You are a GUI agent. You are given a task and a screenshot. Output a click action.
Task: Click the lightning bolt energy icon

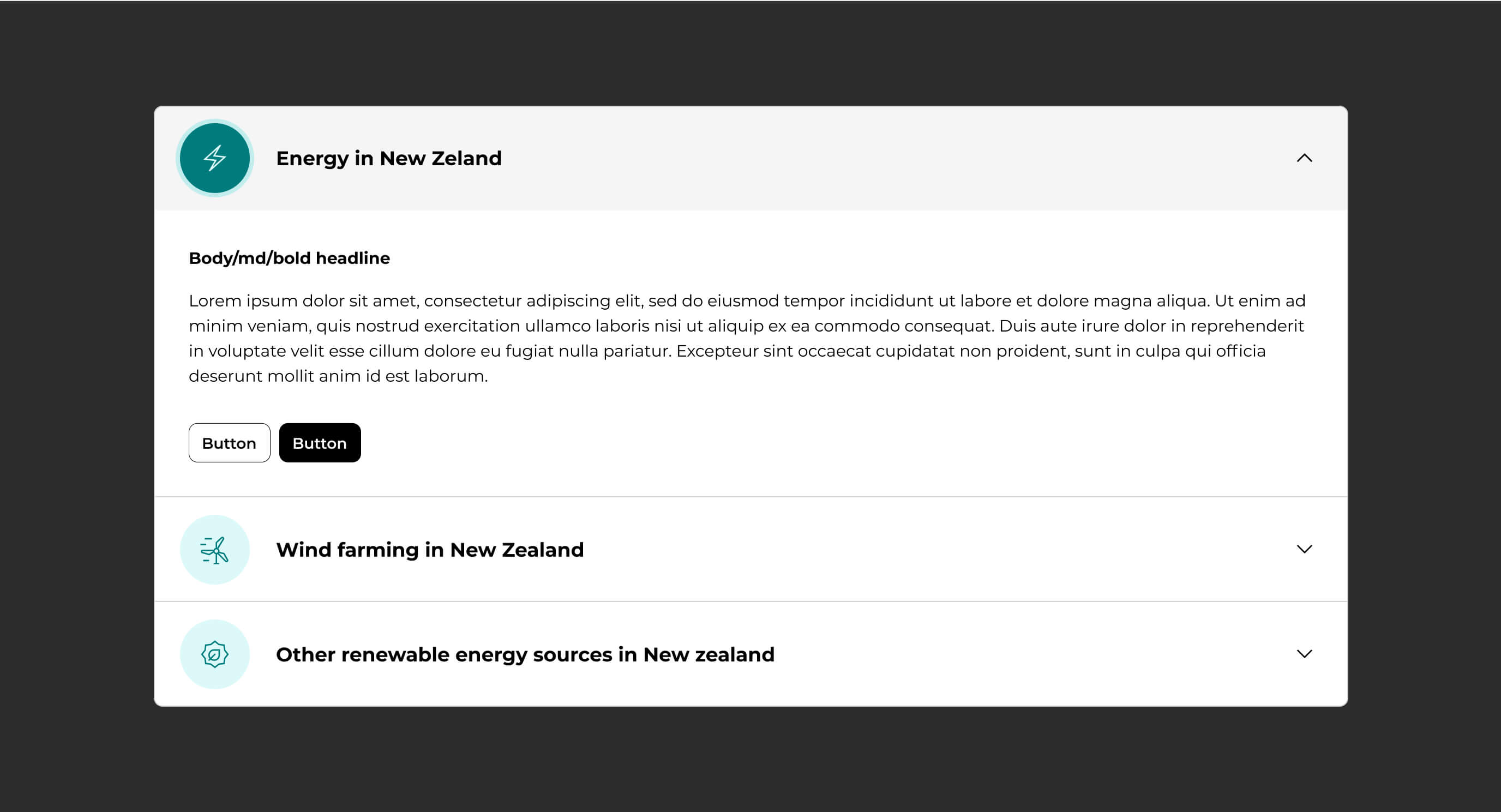coord(214,158)
